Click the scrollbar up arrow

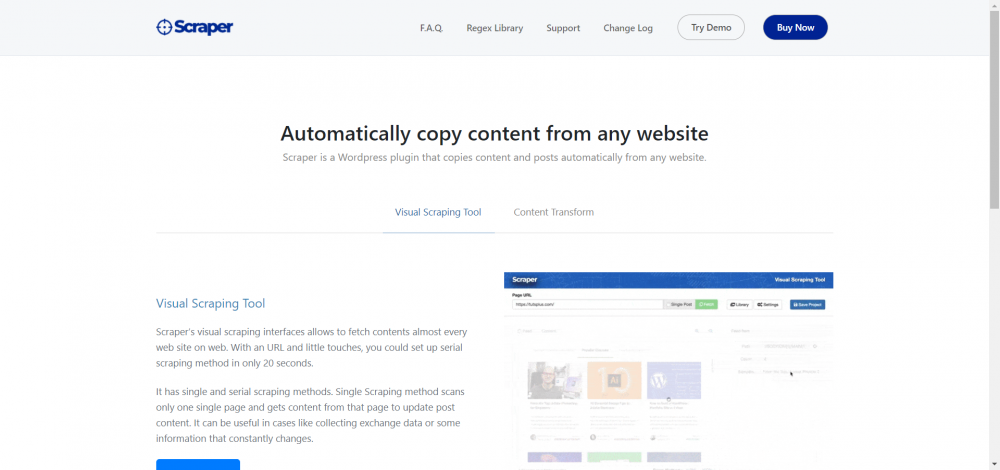tap(994, 4)
